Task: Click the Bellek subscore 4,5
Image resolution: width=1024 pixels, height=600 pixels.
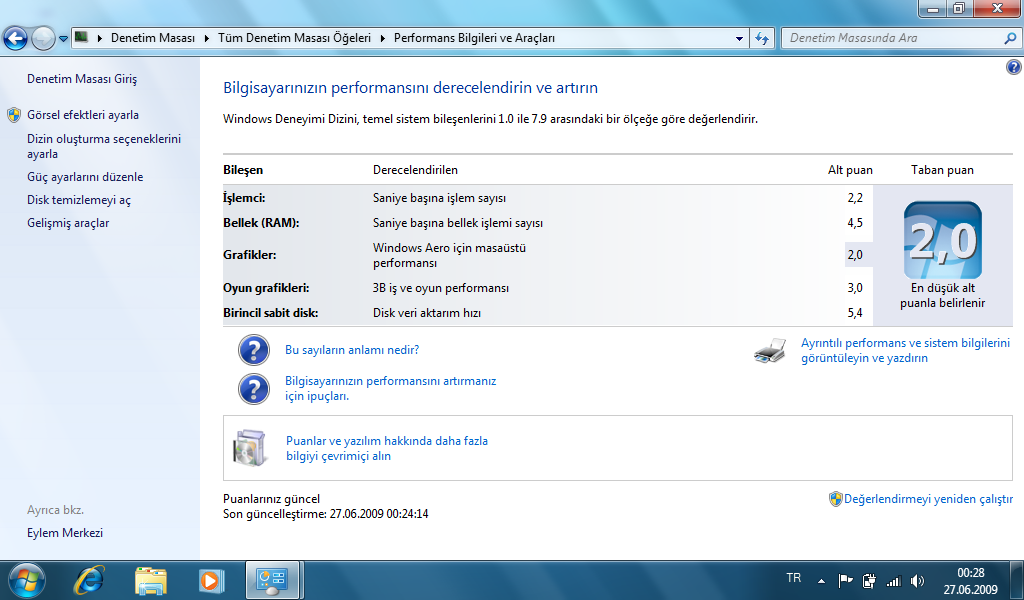Action: click(x=855, y=223)
